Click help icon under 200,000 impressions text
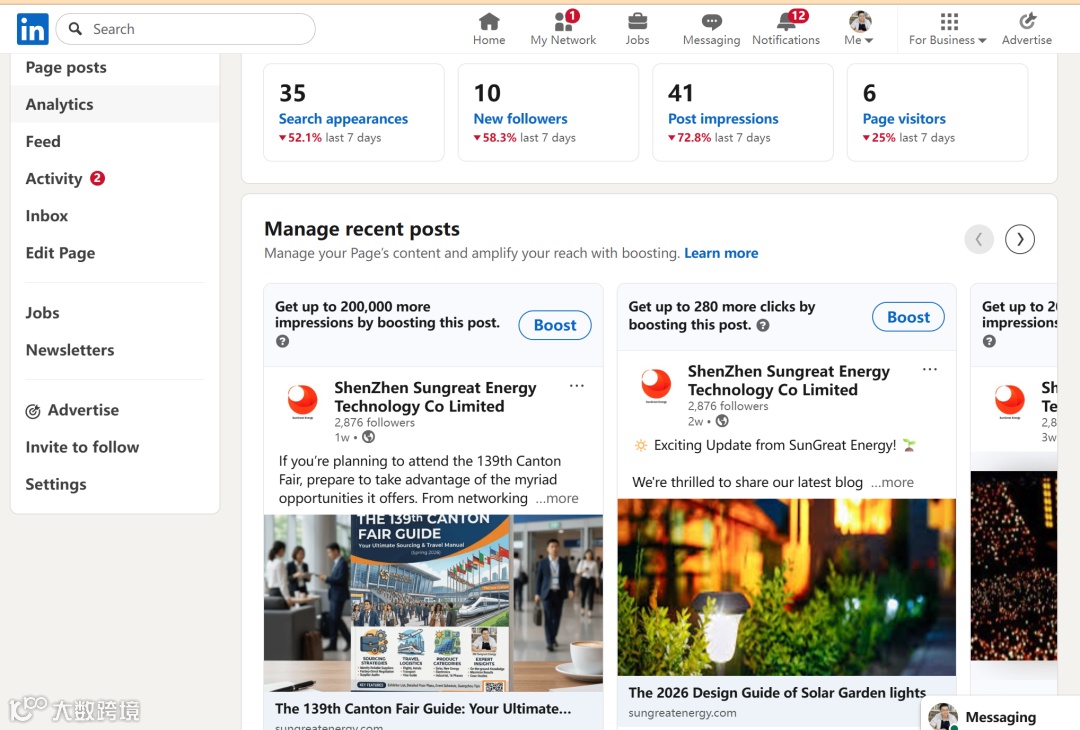The image size is (1080, 730). click(282, 341)
